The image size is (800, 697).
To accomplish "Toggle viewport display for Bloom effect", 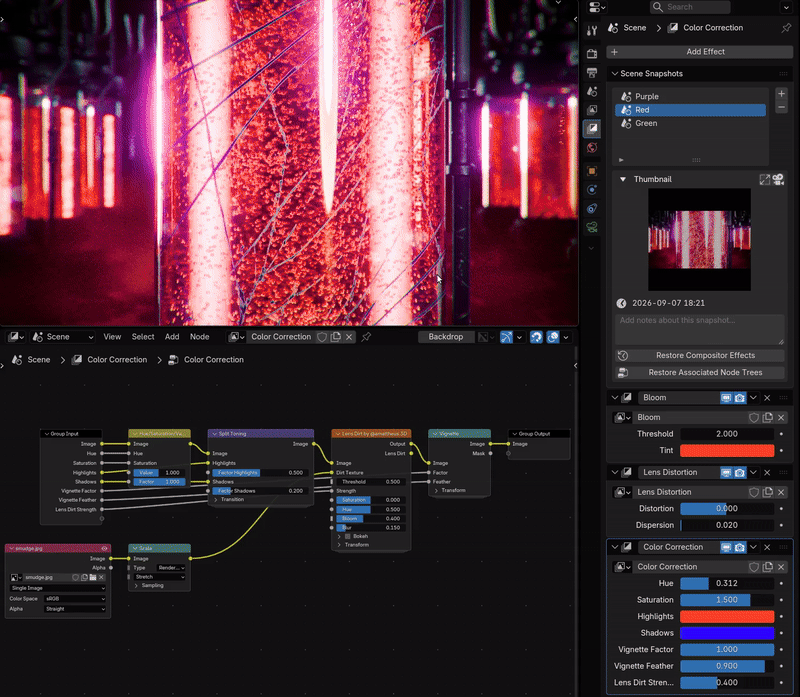I will pos(726,398).
